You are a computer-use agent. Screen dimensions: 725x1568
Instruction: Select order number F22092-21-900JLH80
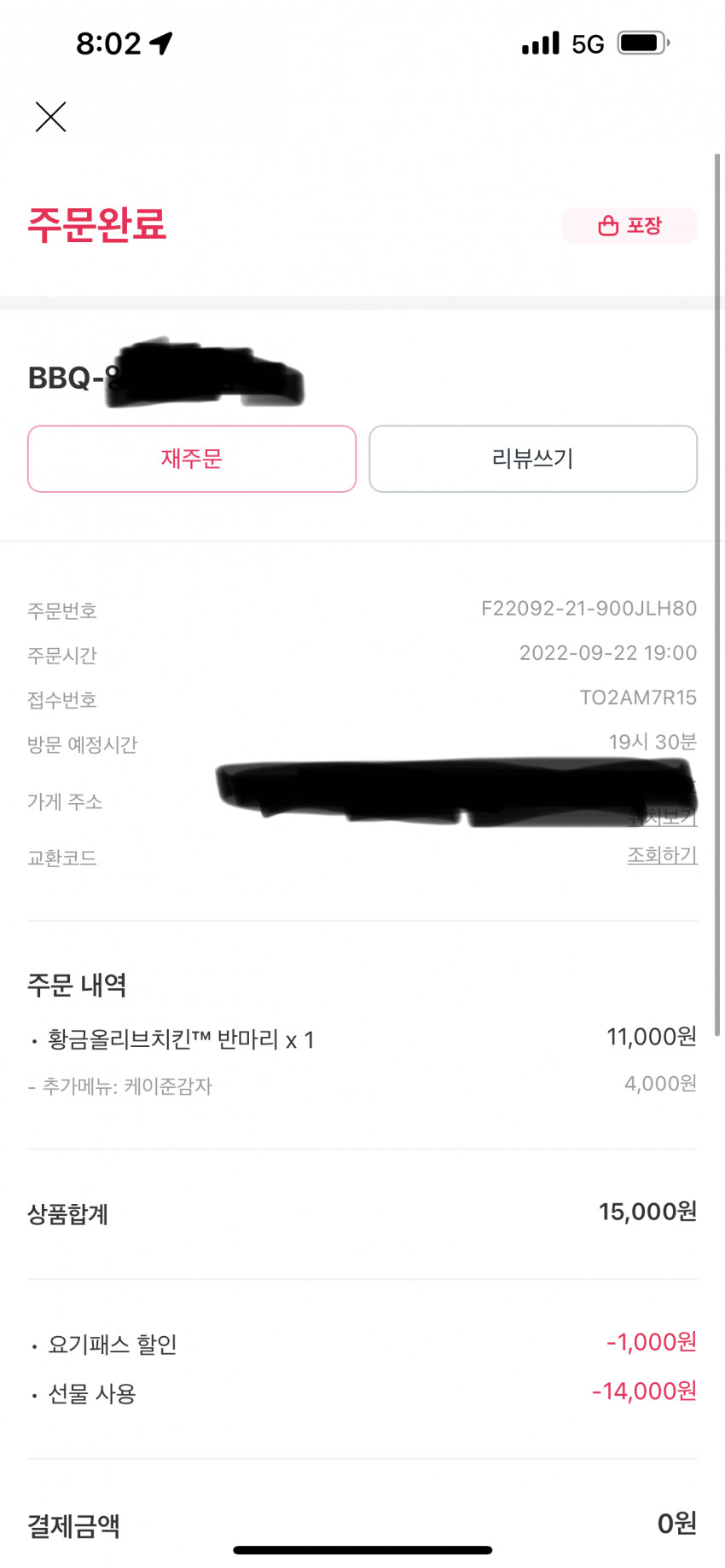click(589, 609)
